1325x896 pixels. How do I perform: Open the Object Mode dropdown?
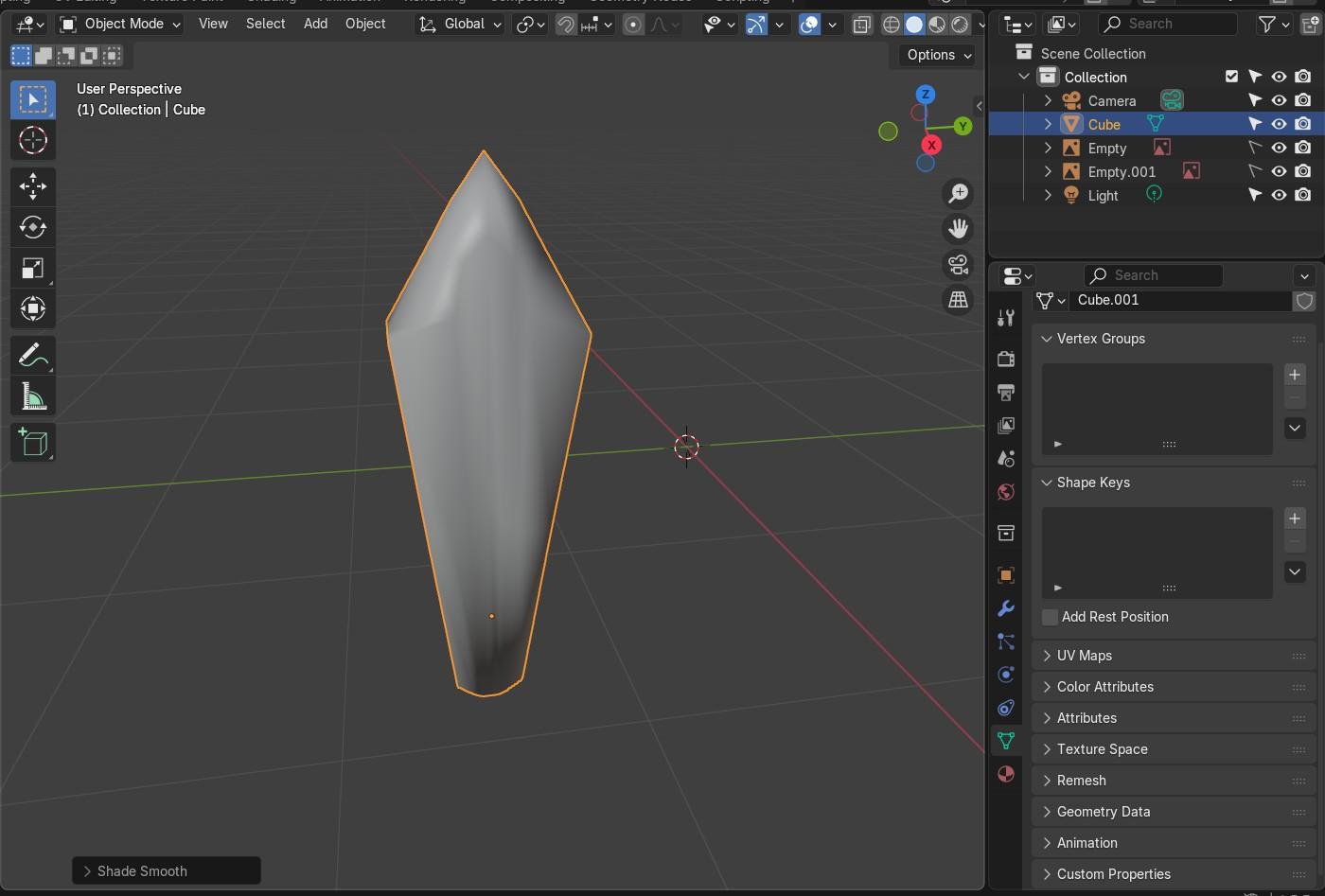120,24
